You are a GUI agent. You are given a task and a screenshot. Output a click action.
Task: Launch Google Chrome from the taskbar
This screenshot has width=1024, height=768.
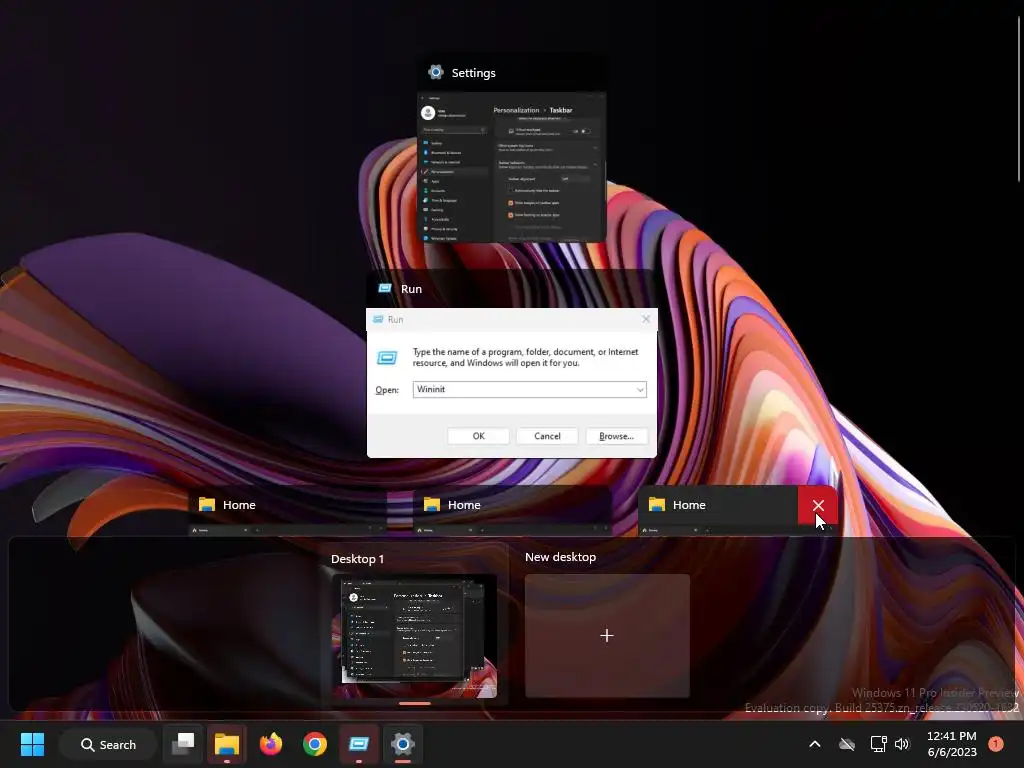pos(315,744)
